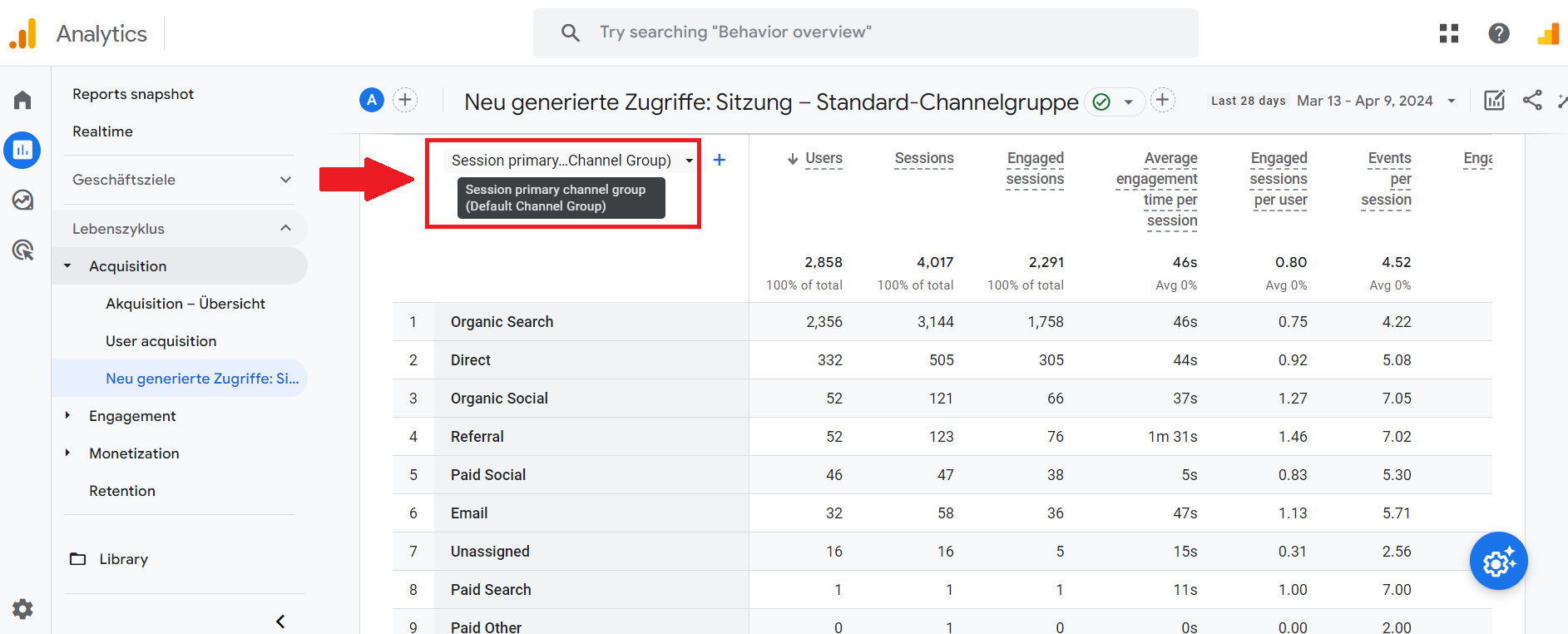Click the Organic Search row
1568x634 pixels.
pyautogui.click(x=942, y=322)
